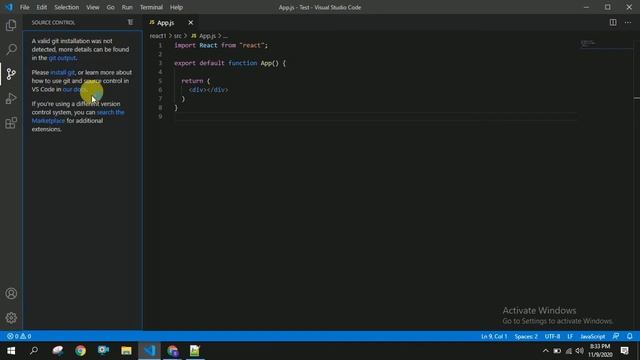The height and width of the screenshot is (360, 640).
Task: Change end of line sequence 'LF'
Action: (x=570, y=336)
